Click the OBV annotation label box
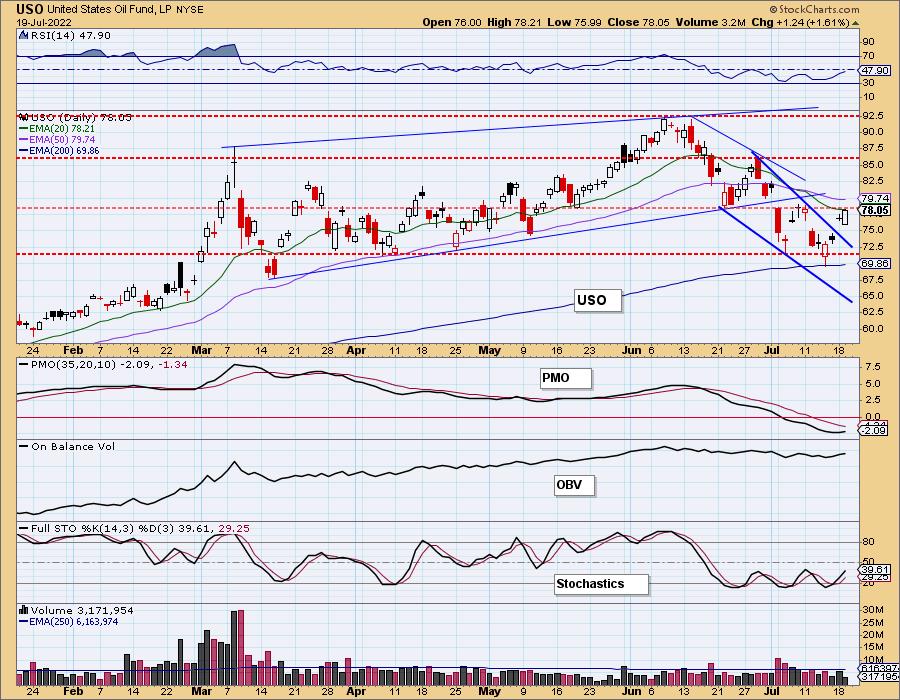900x700 pixels. 574,485
